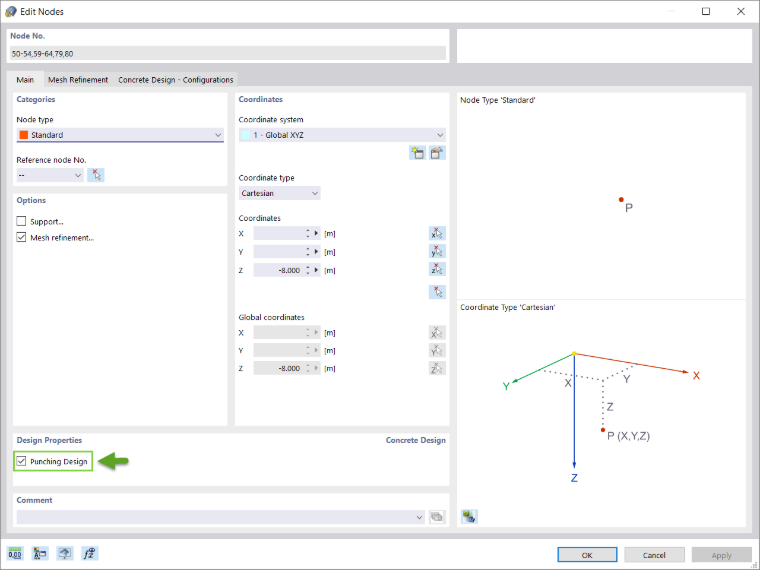Click the orange Standard node type color swatch
The height and width of the screenshot is (570, 760).
click(24, 135)
